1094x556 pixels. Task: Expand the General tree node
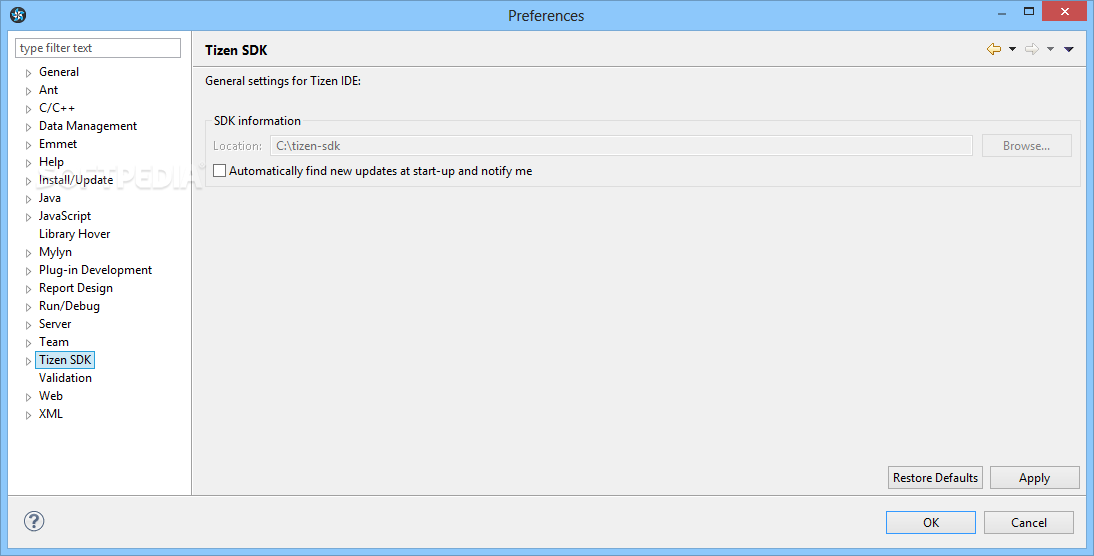click(29, 73)
